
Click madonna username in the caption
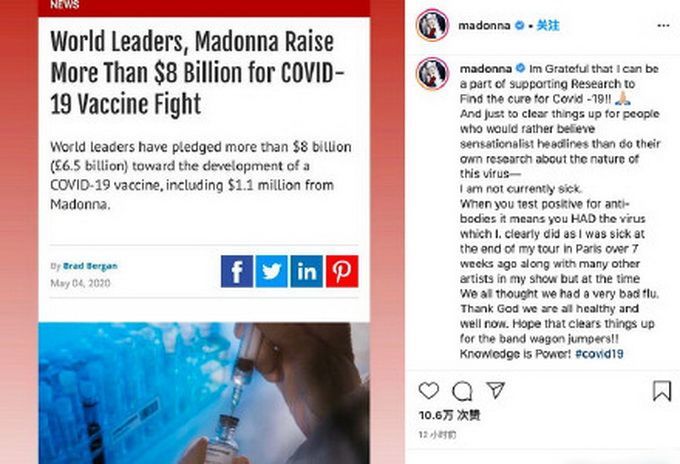tap(486, 69)
